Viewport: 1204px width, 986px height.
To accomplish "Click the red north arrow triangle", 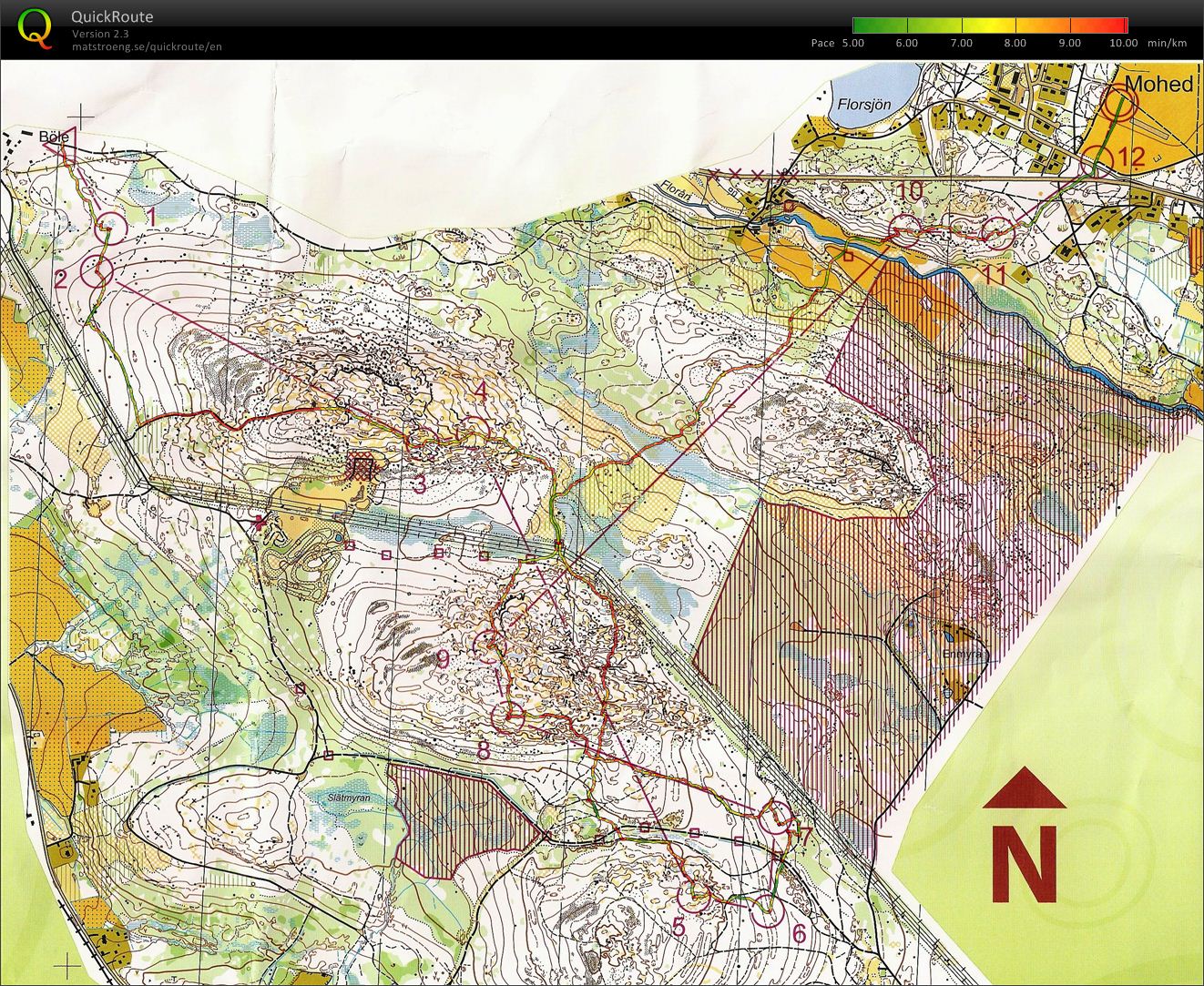I will 1025,788.
